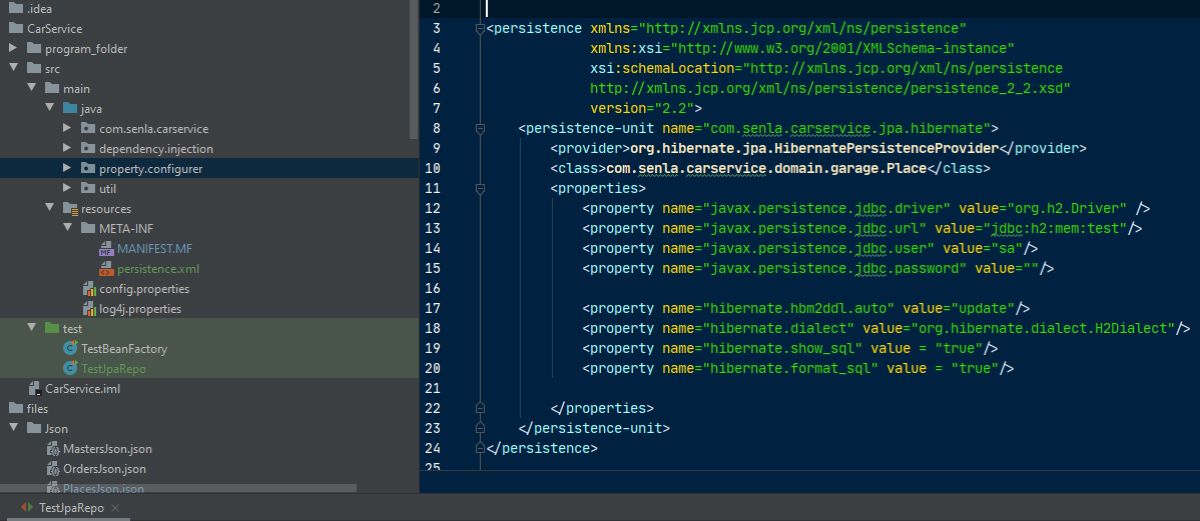Click the log4j.properties file icon
Image resolution: width=1200 pixels, height=521 pixels.
pos(88,309)
